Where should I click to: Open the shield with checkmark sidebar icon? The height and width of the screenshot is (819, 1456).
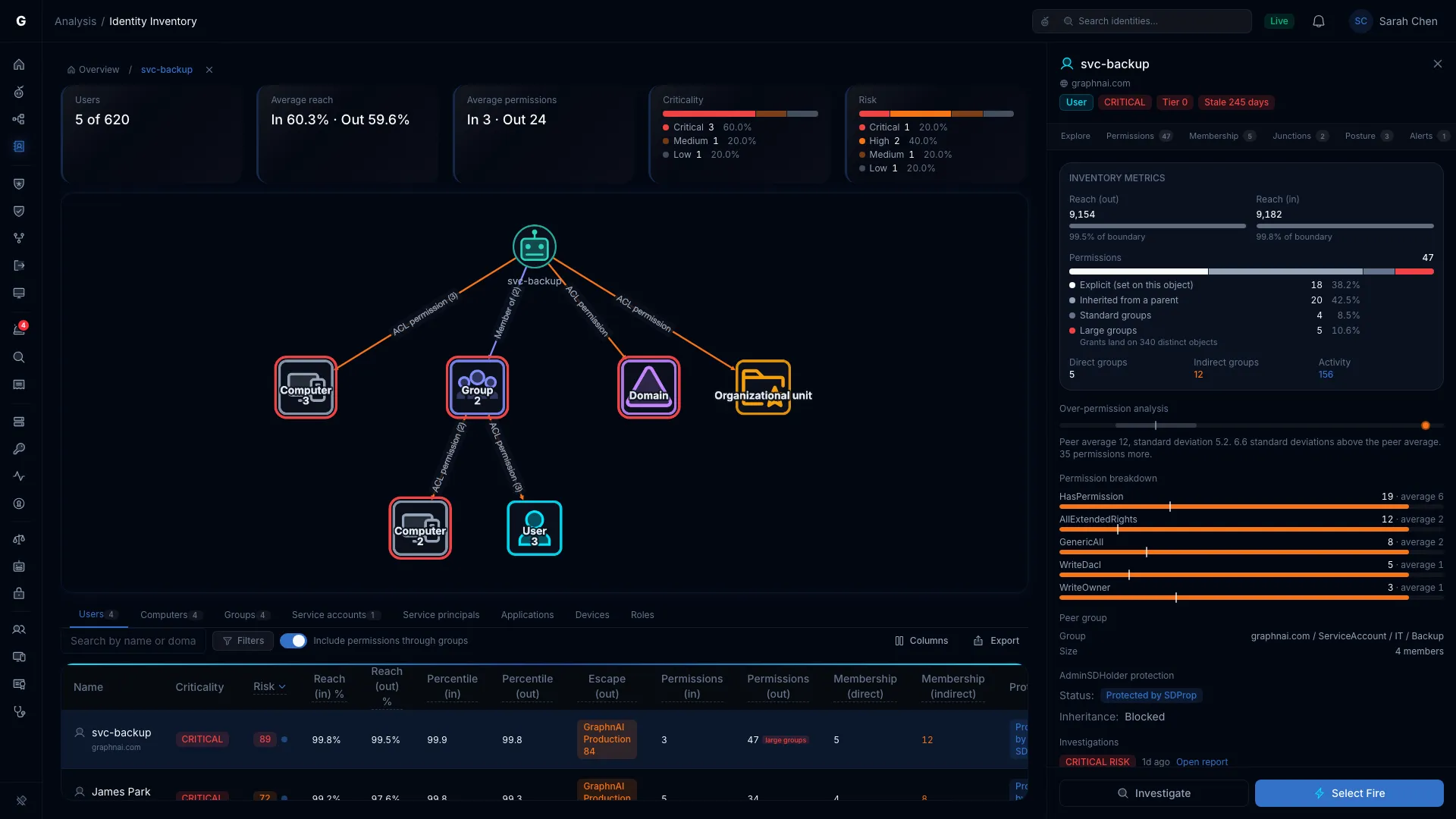coord(19,211)
